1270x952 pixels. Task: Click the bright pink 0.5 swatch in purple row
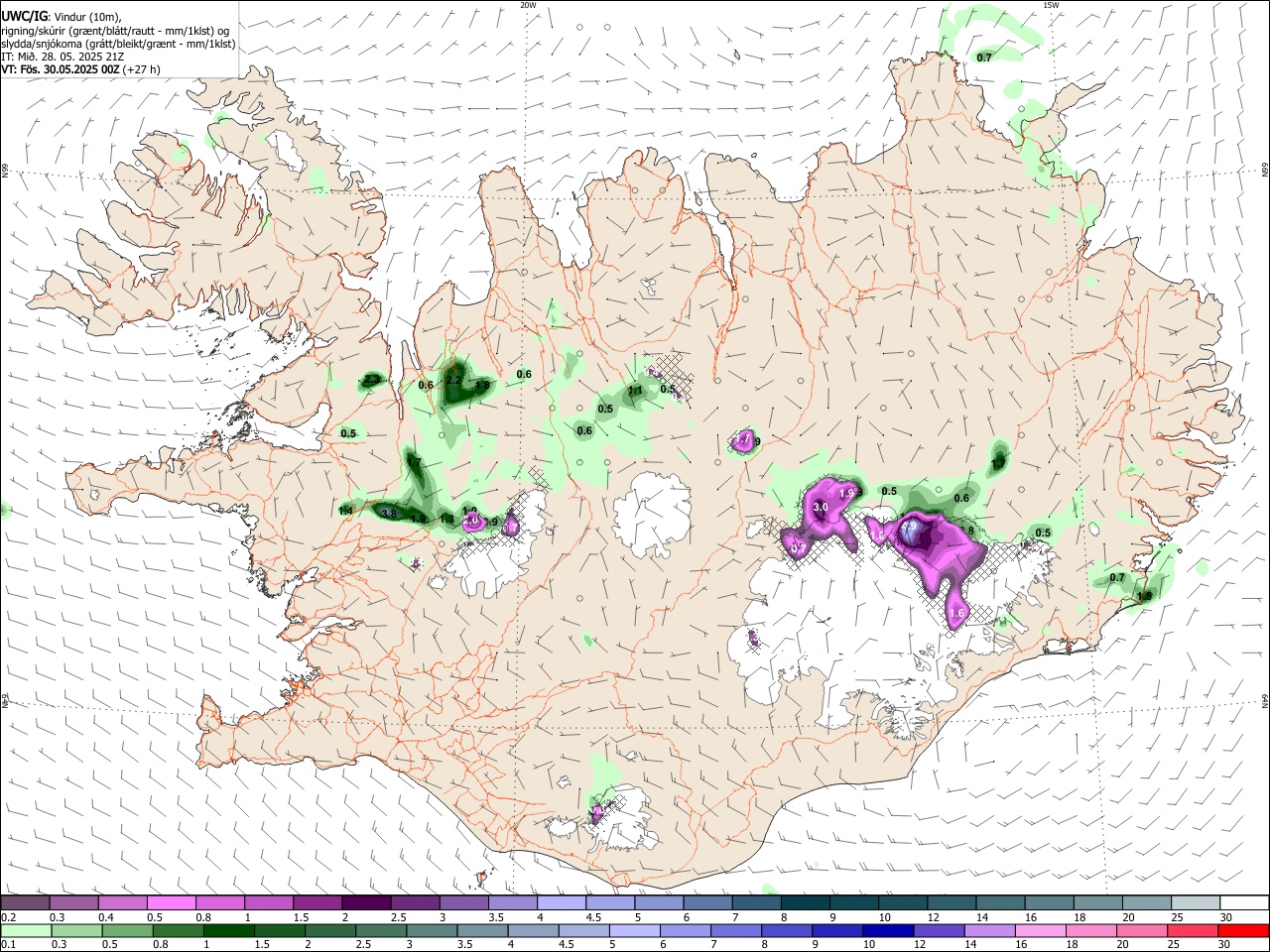(171, 903)
